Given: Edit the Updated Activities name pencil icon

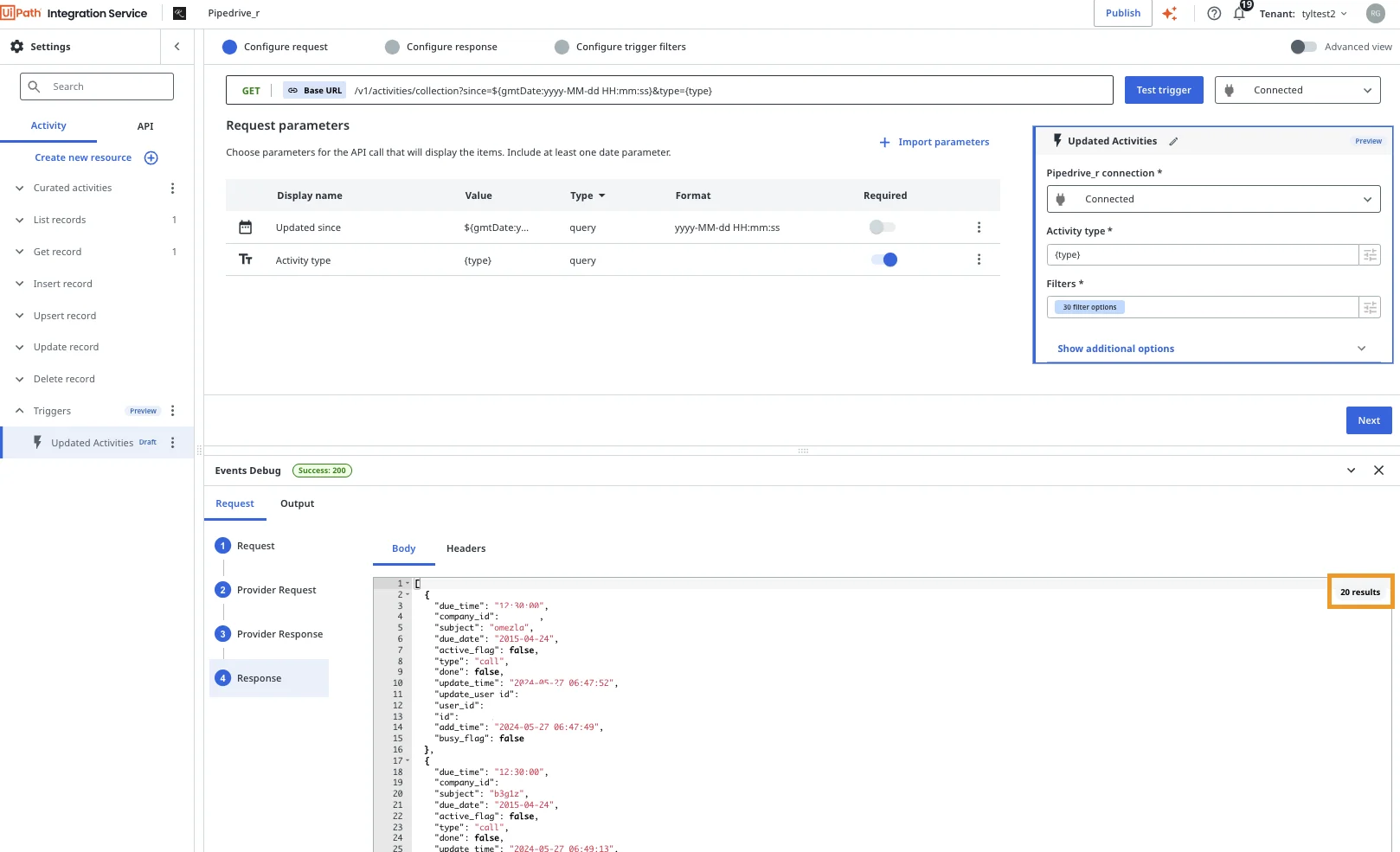Looking at the screenshot, I should pos(1173,142).
